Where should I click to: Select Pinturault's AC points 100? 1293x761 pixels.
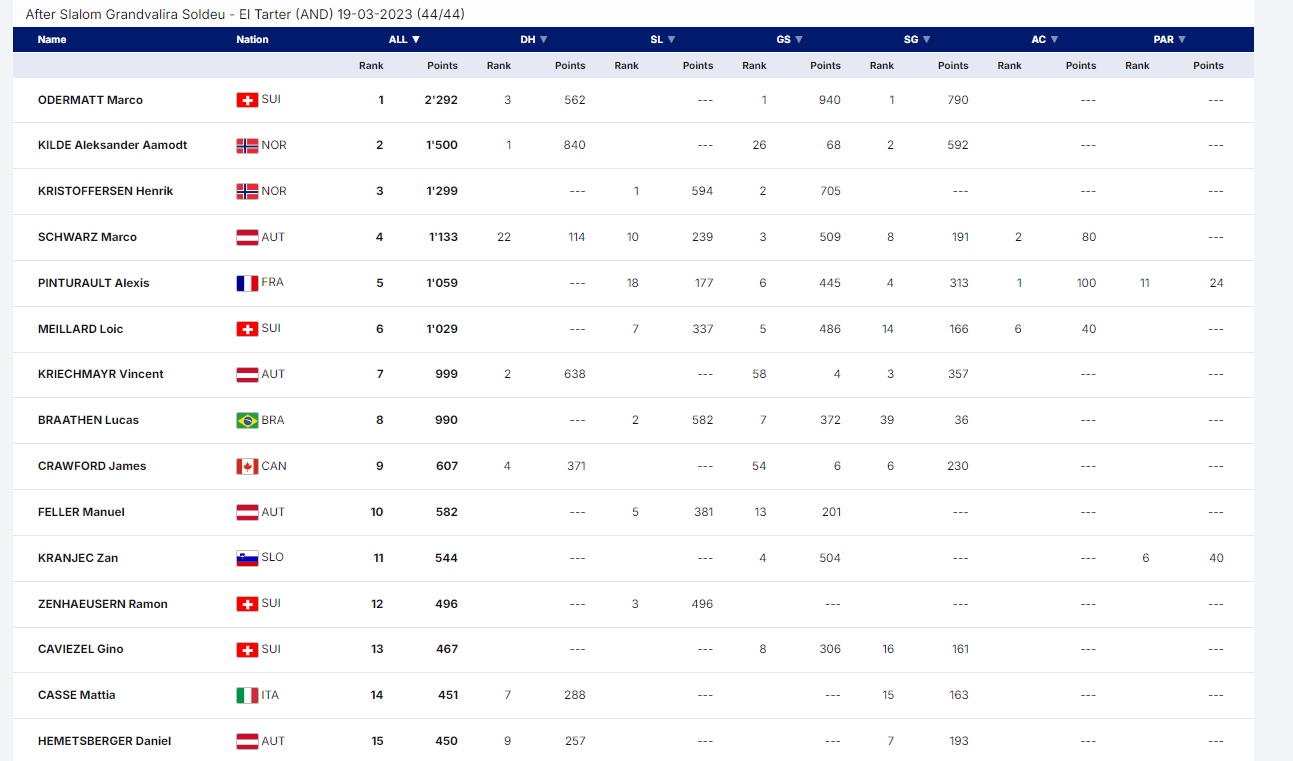pos(1086,283)
